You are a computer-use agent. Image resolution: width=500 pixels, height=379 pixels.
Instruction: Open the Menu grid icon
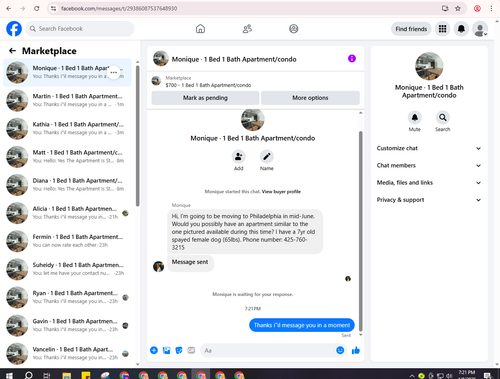[x=442, y=29]
